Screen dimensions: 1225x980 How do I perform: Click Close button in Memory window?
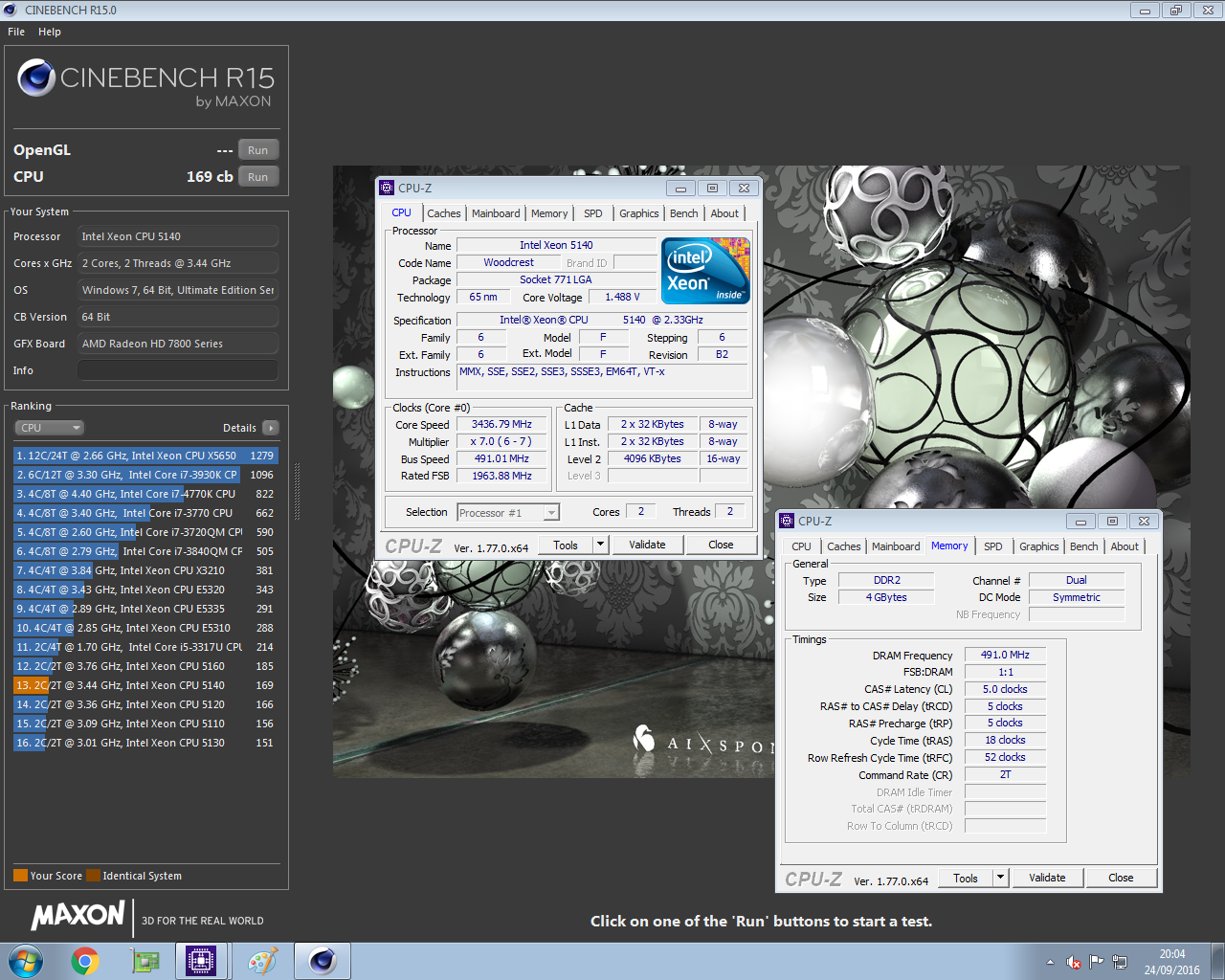coord(1121,878)
